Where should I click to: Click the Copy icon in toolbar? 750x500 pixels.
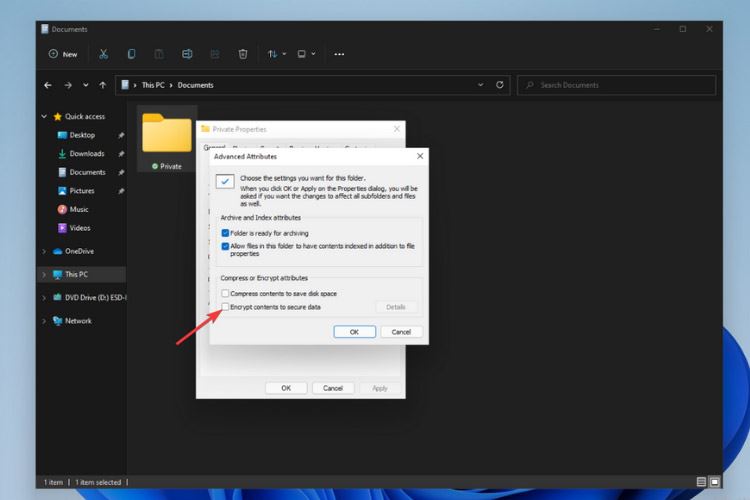[131, 54]
